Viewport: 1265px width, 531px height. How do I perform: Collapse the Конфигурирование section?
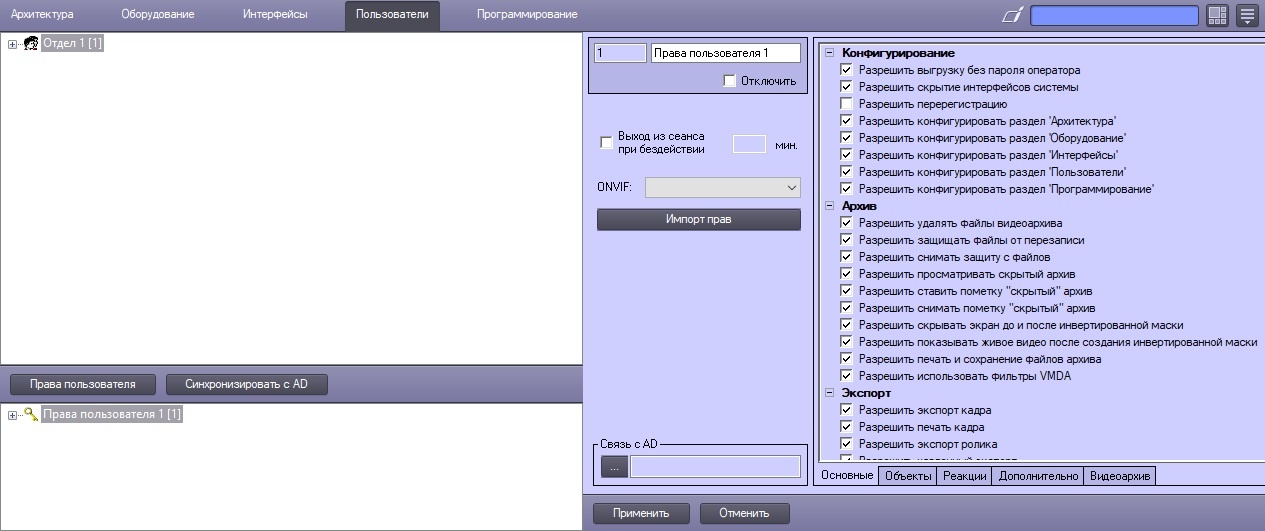coord(828,53)
